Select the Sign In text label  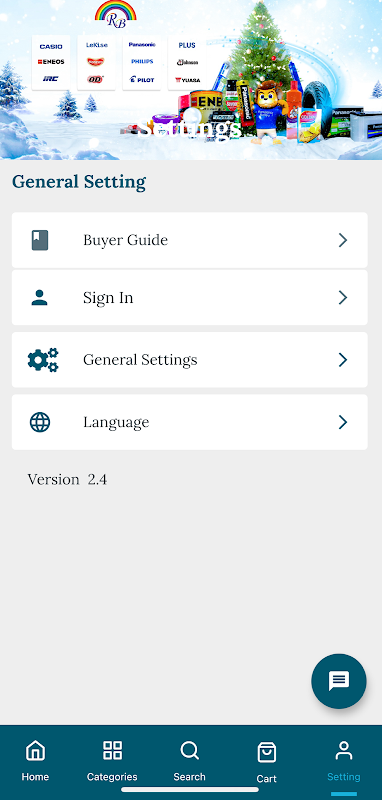click(x=108, y=297)
